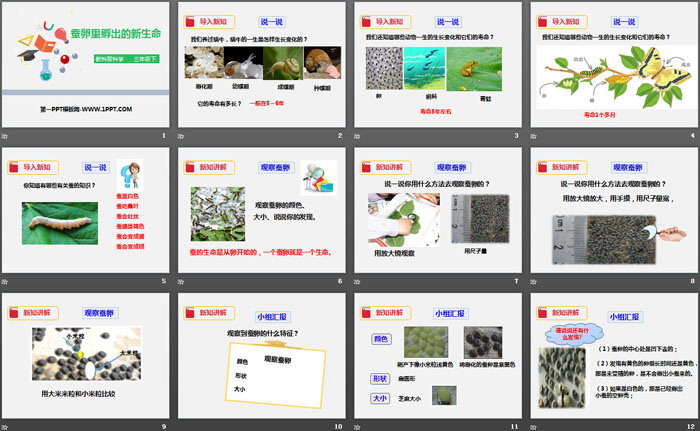Click the animation star icon under slide 9
Screen dimensions: 700x431
(x=5, y=427)
